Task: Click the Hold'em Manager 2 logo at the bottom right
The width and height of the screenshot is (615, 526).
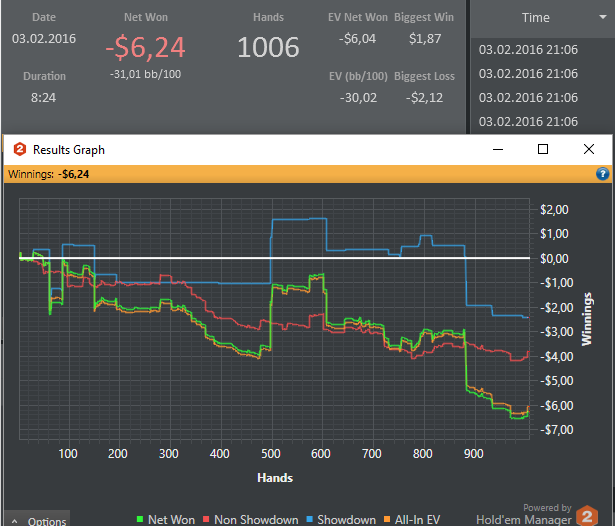Action: [587, 516]
